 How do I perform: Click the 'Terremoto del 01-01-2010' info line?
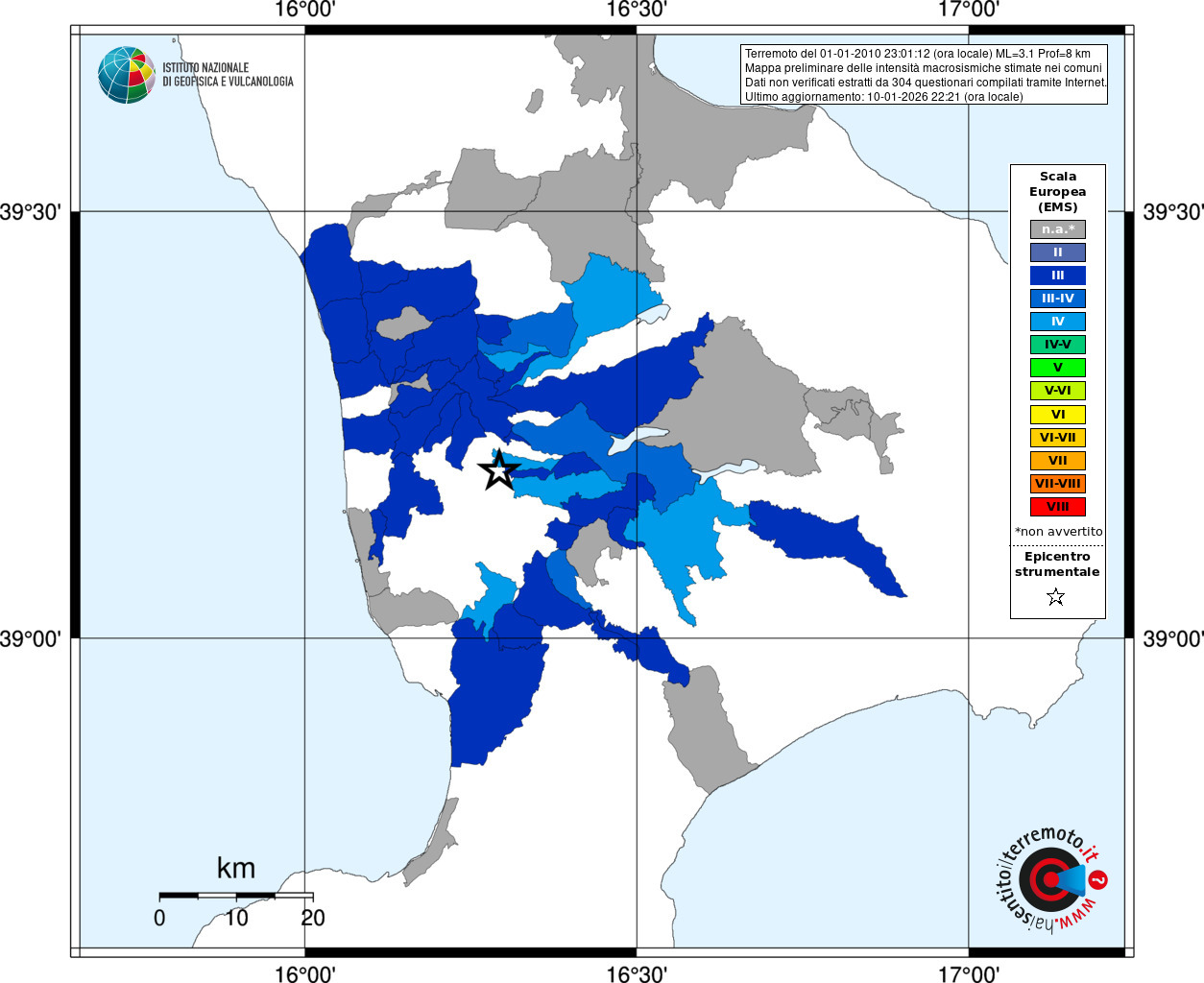(x=918, y=54)
